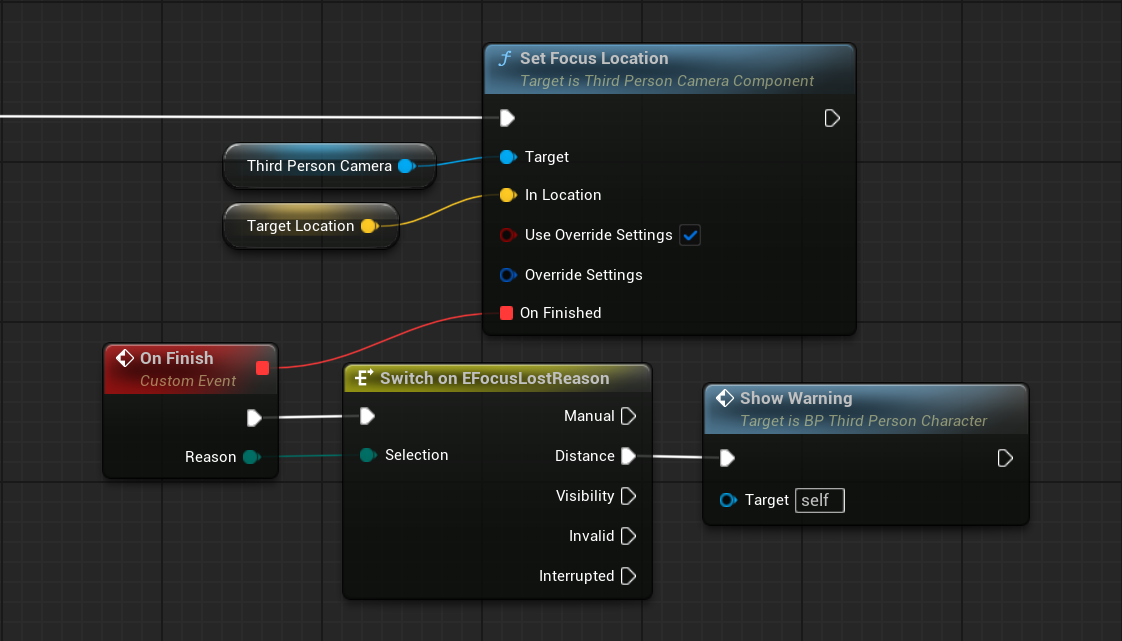1122x641 pixels.
Task: Click the Visibility output execution pin
Action: [628, 496]
